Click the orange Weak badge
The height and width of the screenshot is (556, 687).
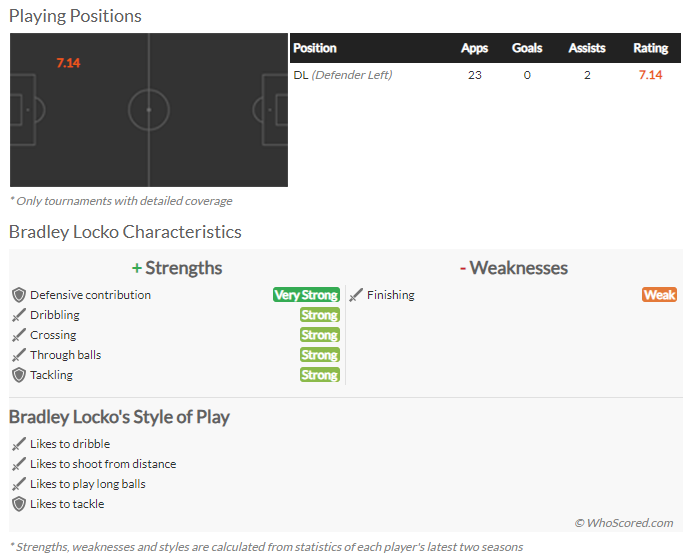[x=659, y=295]
